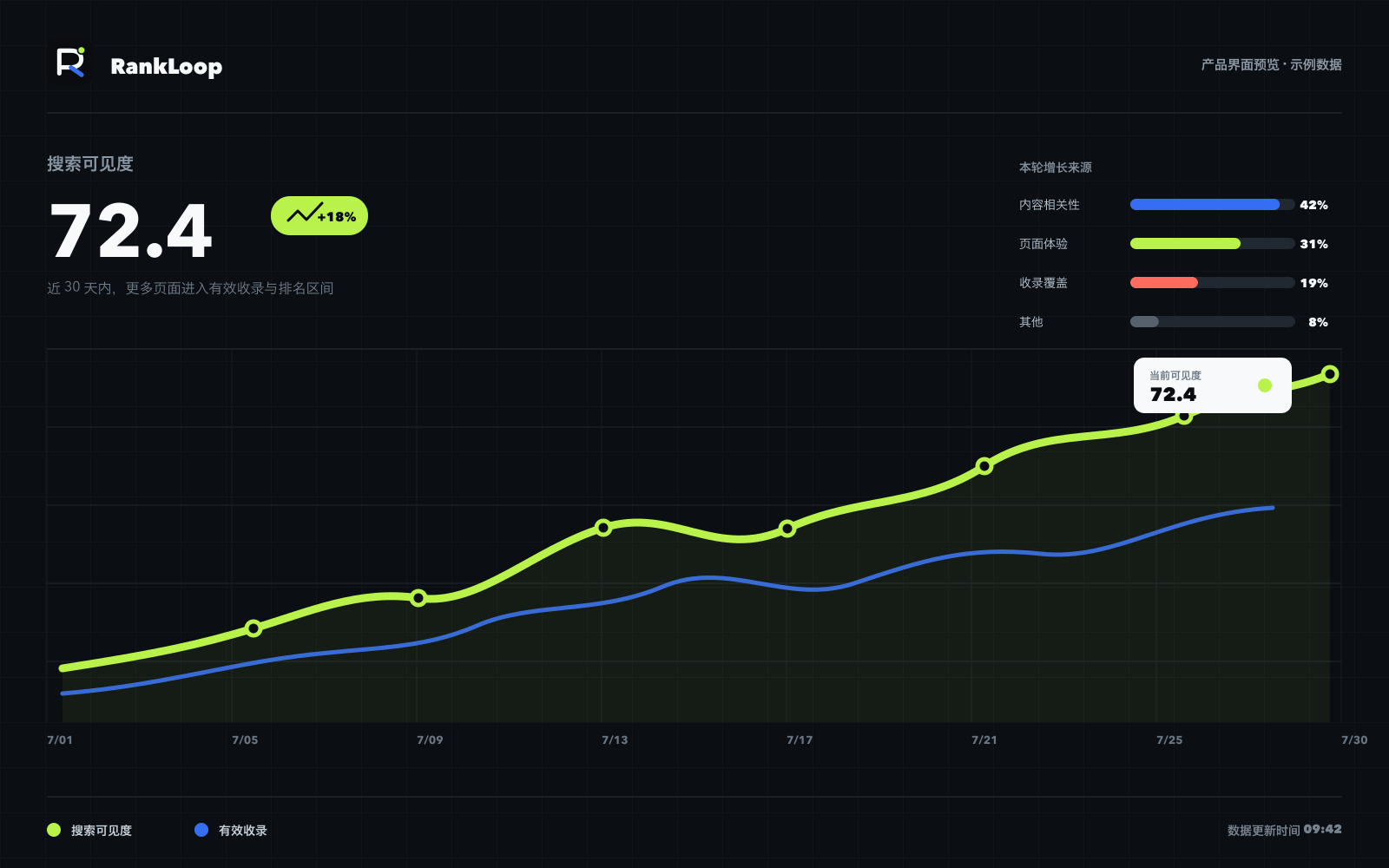Click the 7/01 axis label

point(60,740)
